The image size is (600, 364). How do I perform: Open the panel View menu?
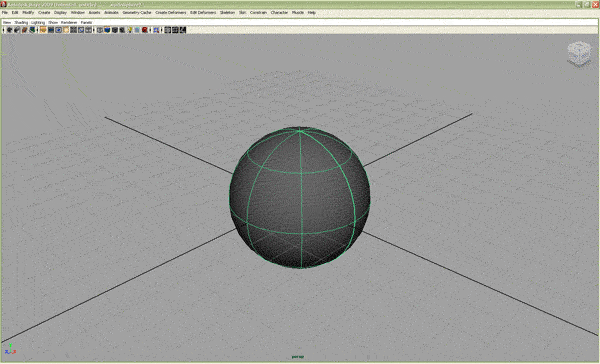(x=7, y=23)
